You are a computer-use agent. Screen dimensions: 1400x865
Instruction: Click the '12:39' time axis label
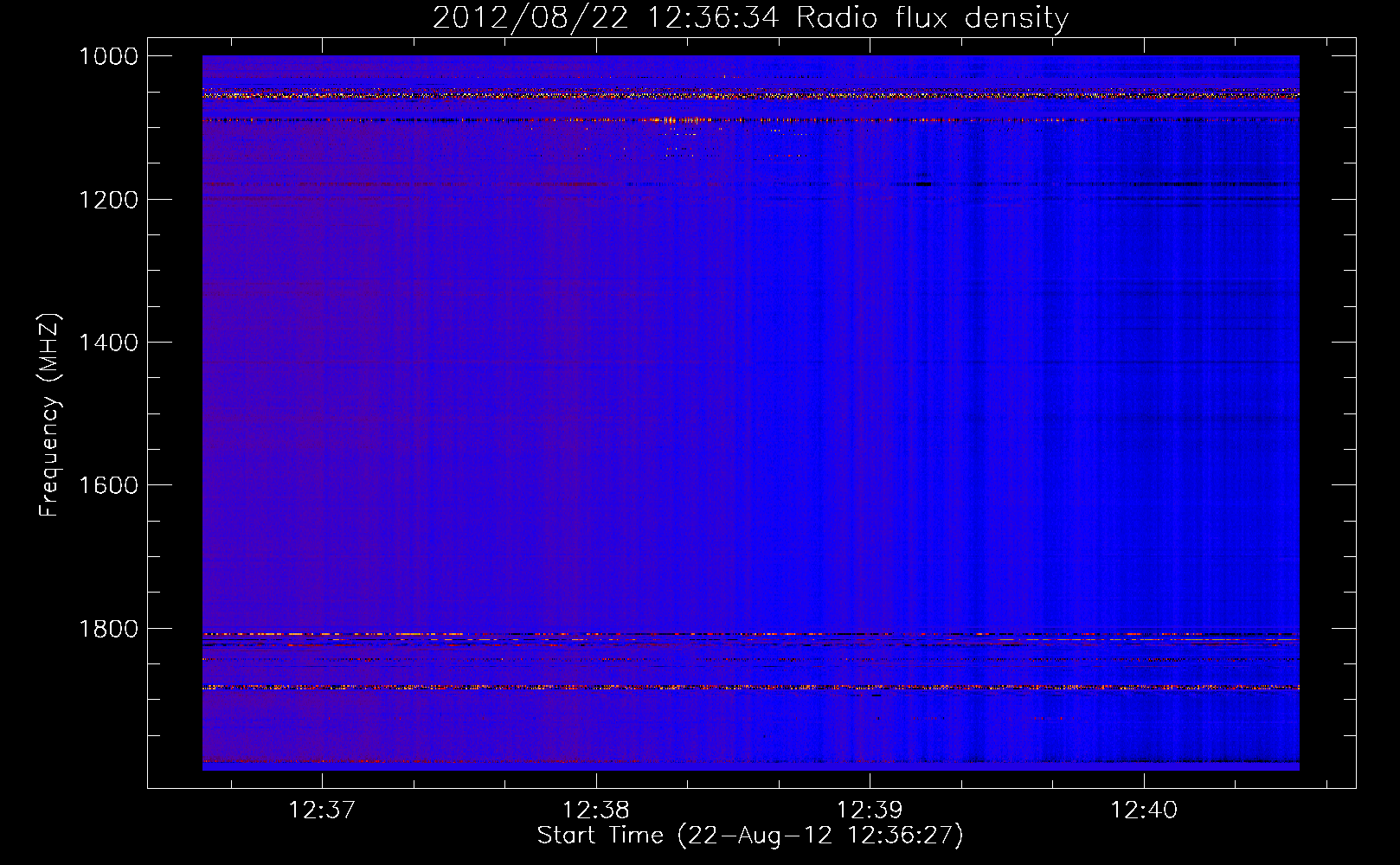[870, 811]
